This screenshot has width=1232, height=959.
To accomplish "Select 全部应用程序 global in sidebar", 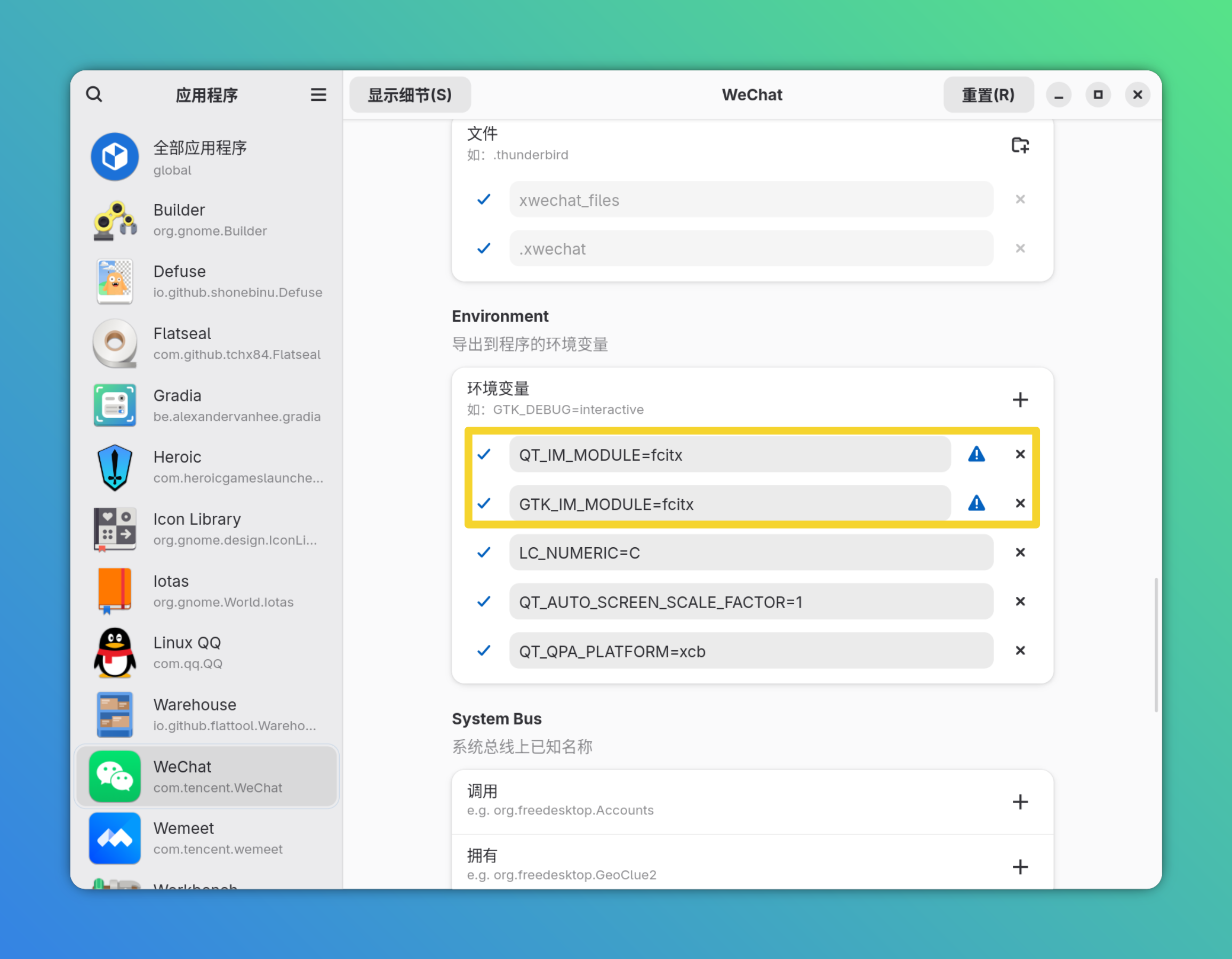I will tap(206, 157).
